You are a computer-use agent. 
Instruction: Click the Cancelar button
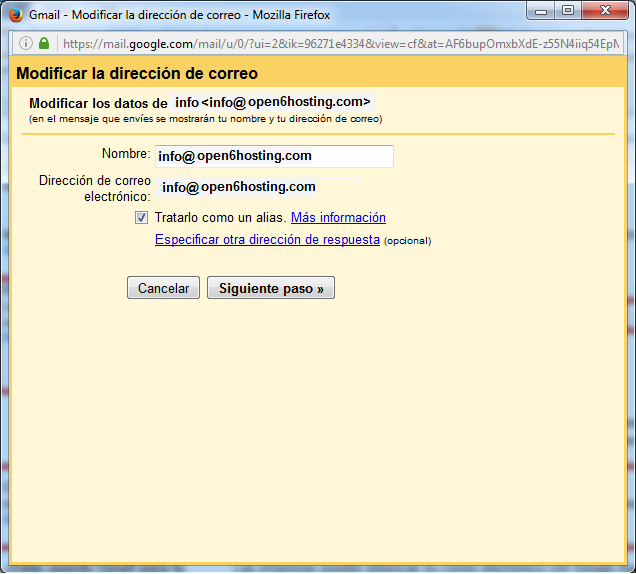point(163,288)
